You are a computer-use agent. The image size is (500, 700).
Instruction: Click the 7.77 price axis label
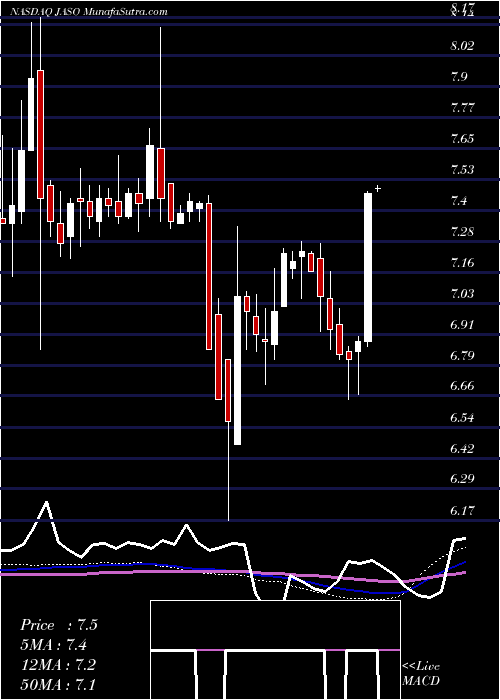coord(462,108)
